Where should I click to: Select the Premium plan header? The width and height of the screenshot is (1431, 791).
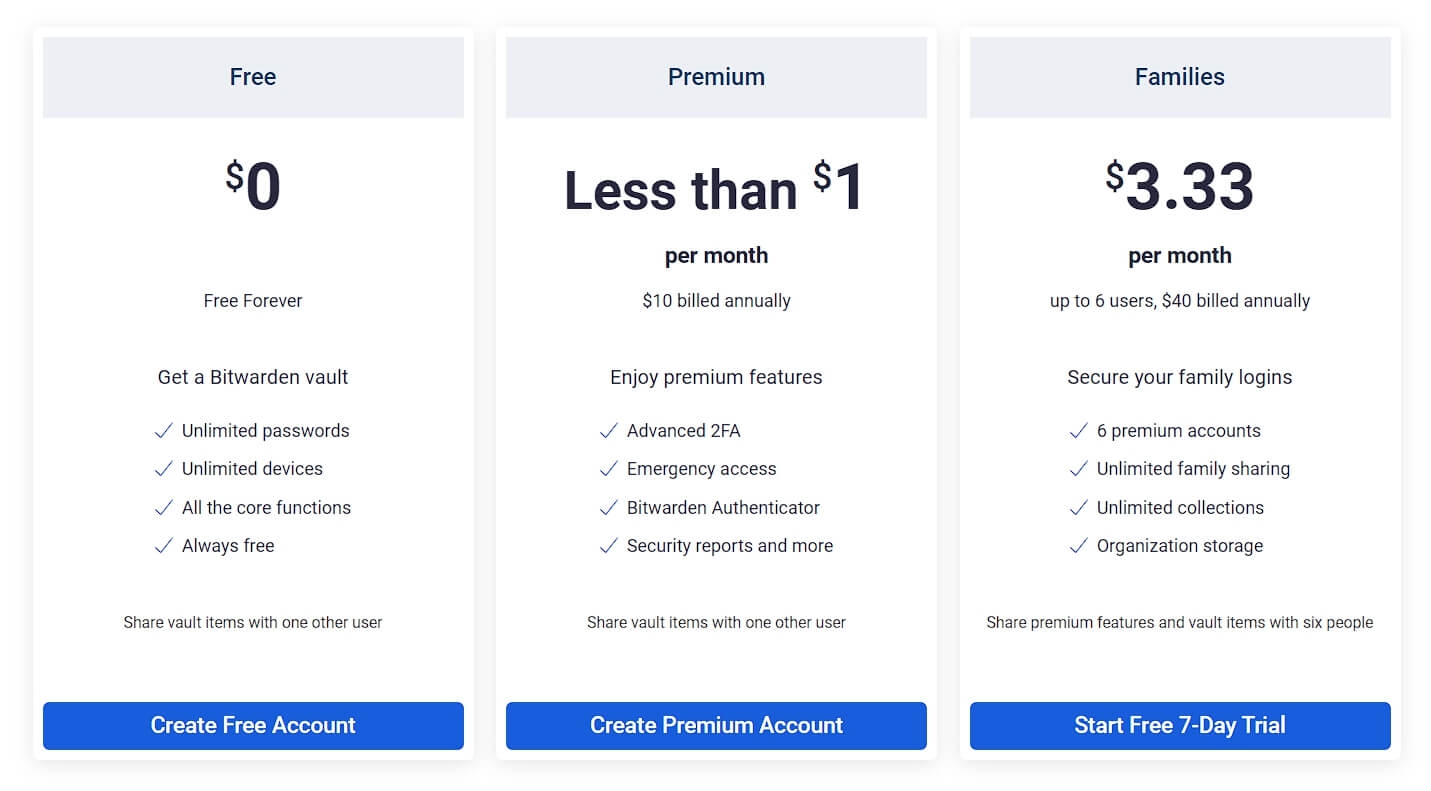[x=716, y=77]
